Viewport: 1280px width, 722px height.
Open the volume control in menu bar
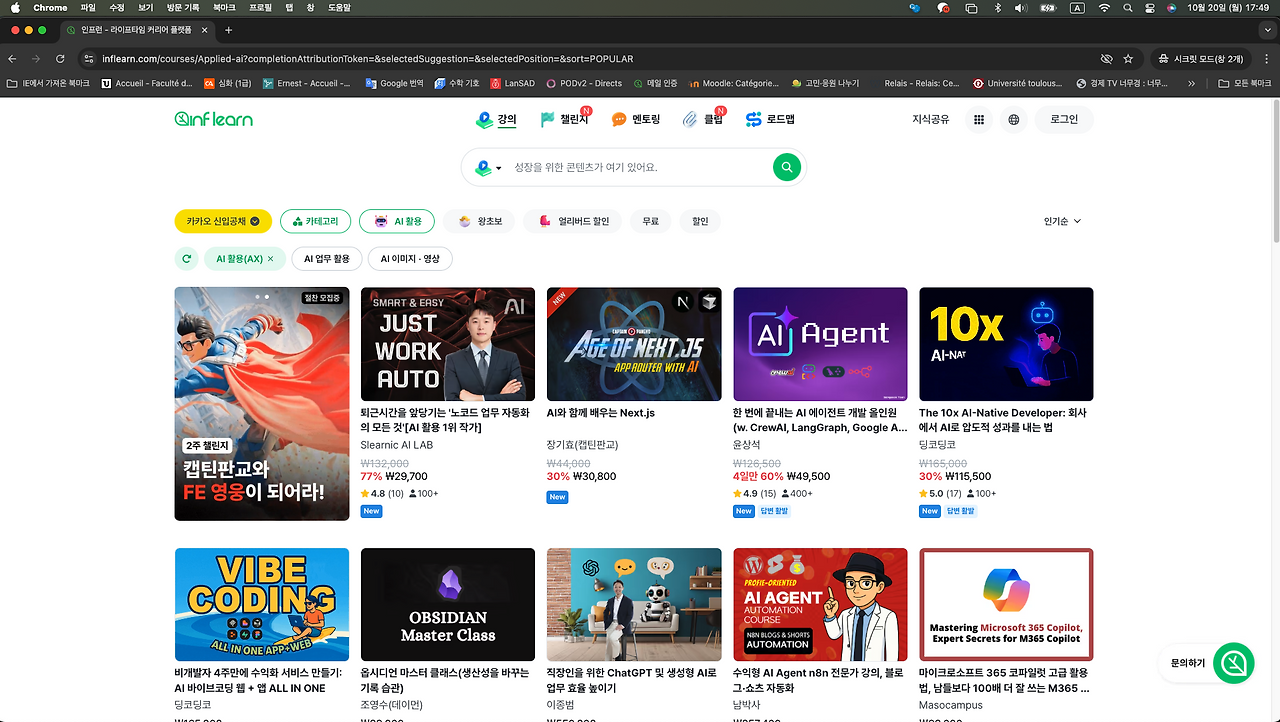pos(1021,8)
